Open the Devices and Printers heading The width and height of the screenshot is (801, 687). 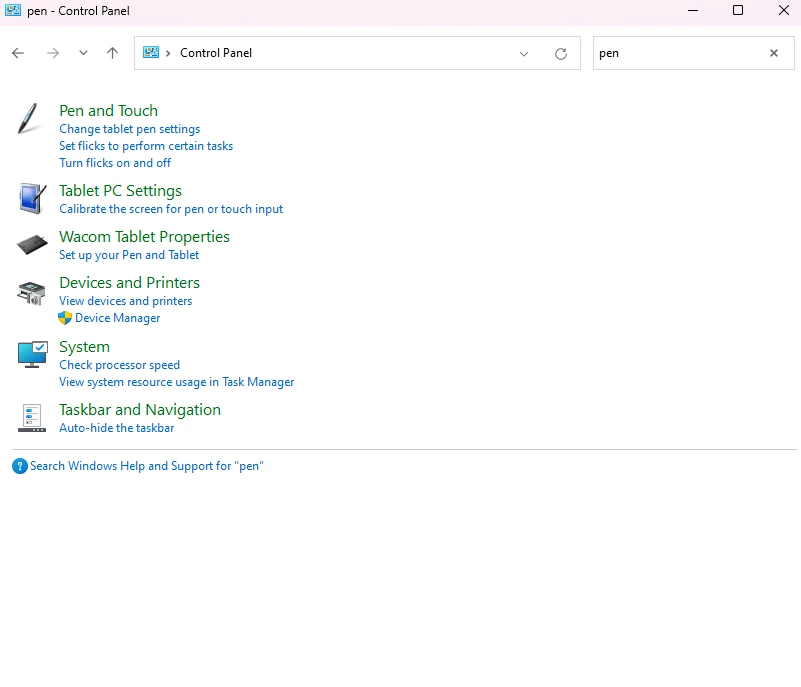point(129,282)
